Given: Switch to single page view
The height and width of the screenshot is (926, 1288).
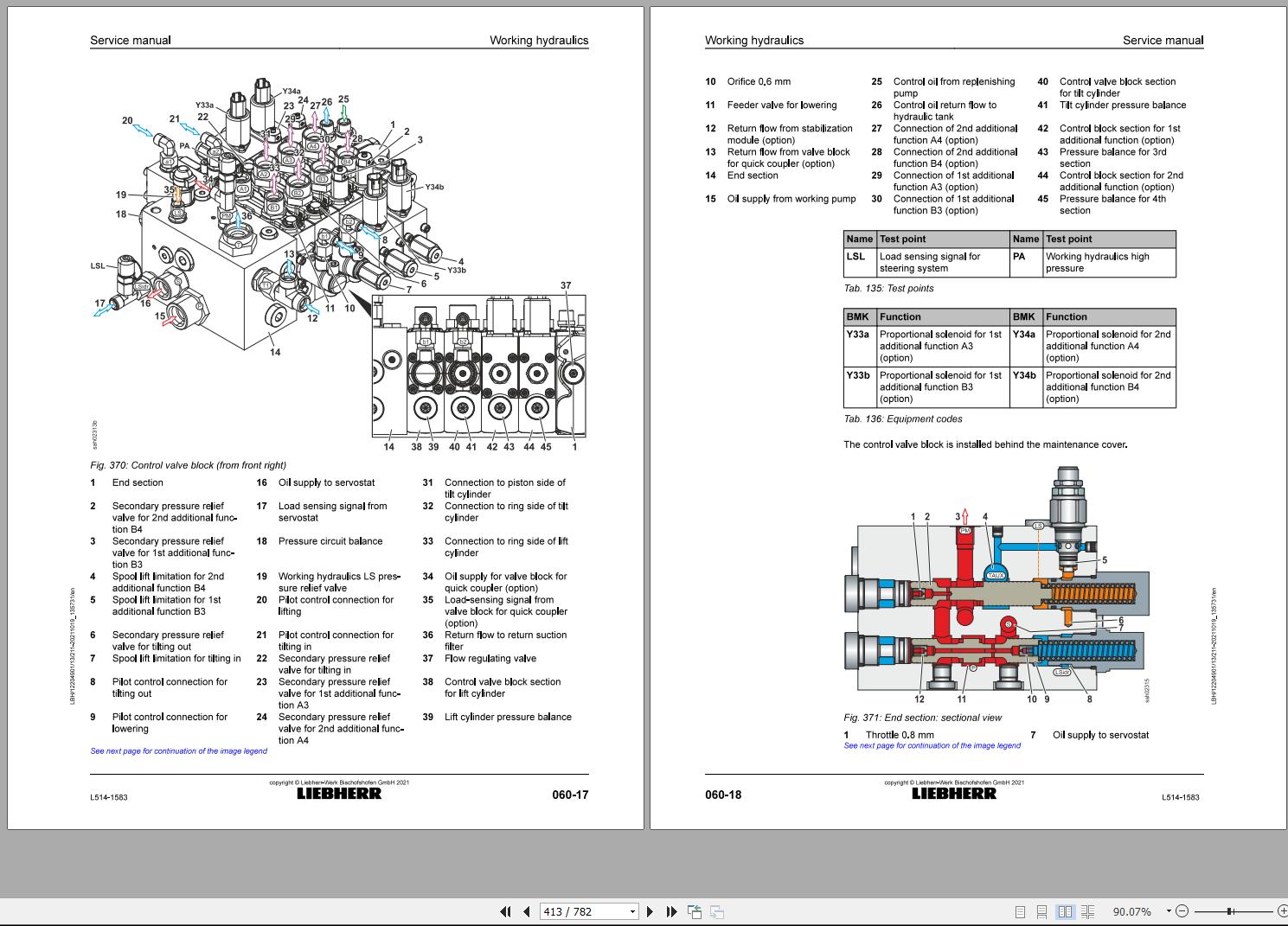Looking at the screenshot, I should click(1020, 911).
